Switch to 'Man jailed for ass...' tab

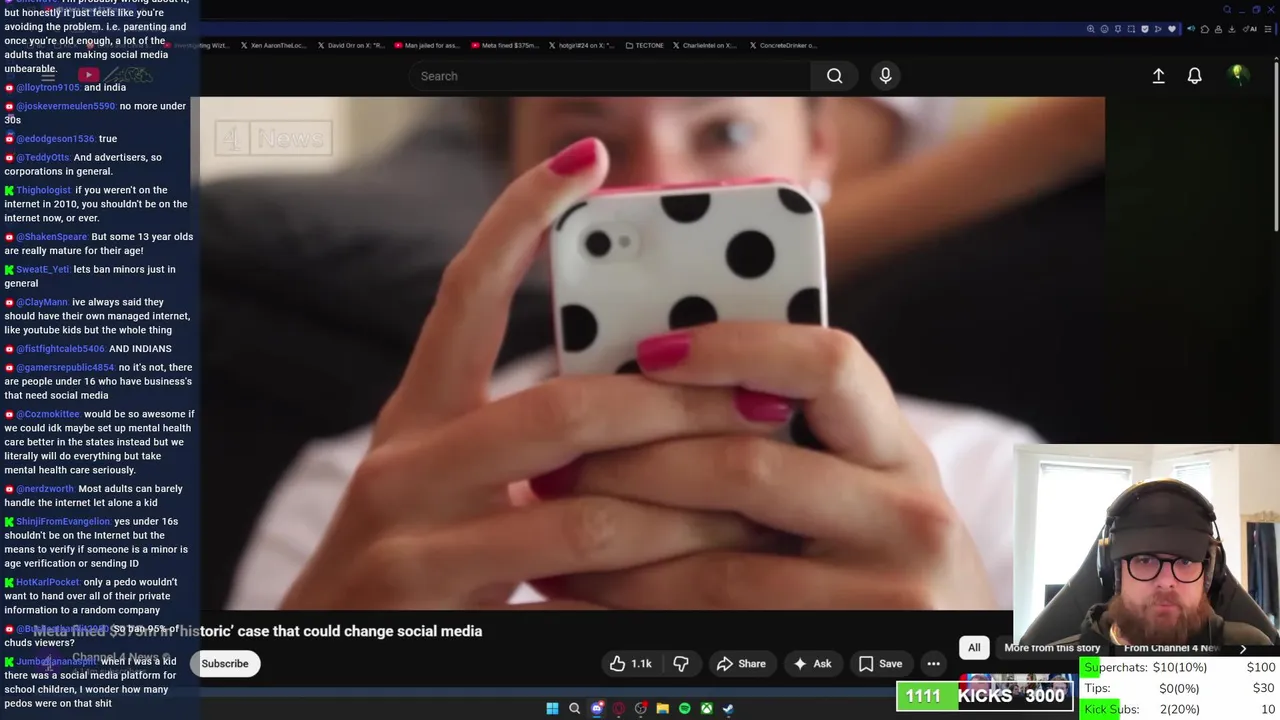pyautogui.click(x=427, y=45)
